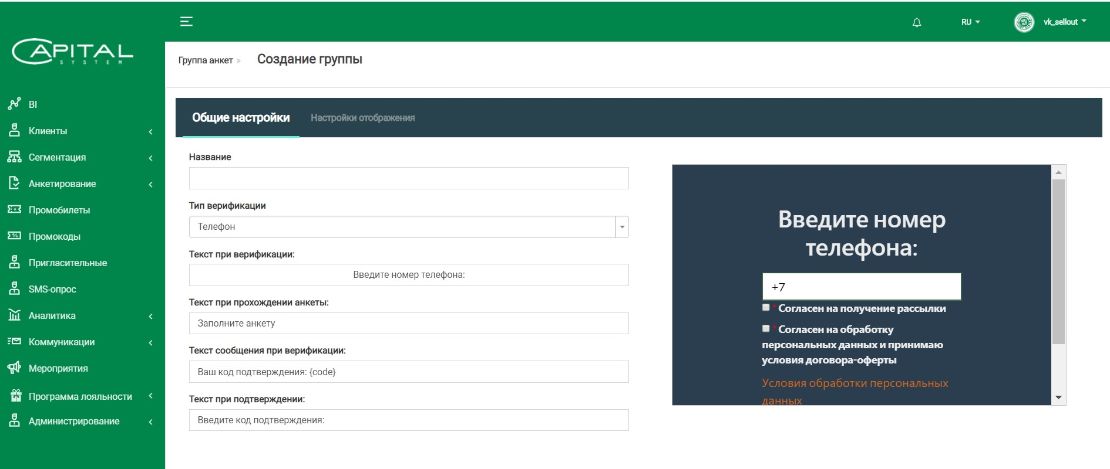
Task: Expand the Администрирование menu chevron
Action: (x=151, y=422)
